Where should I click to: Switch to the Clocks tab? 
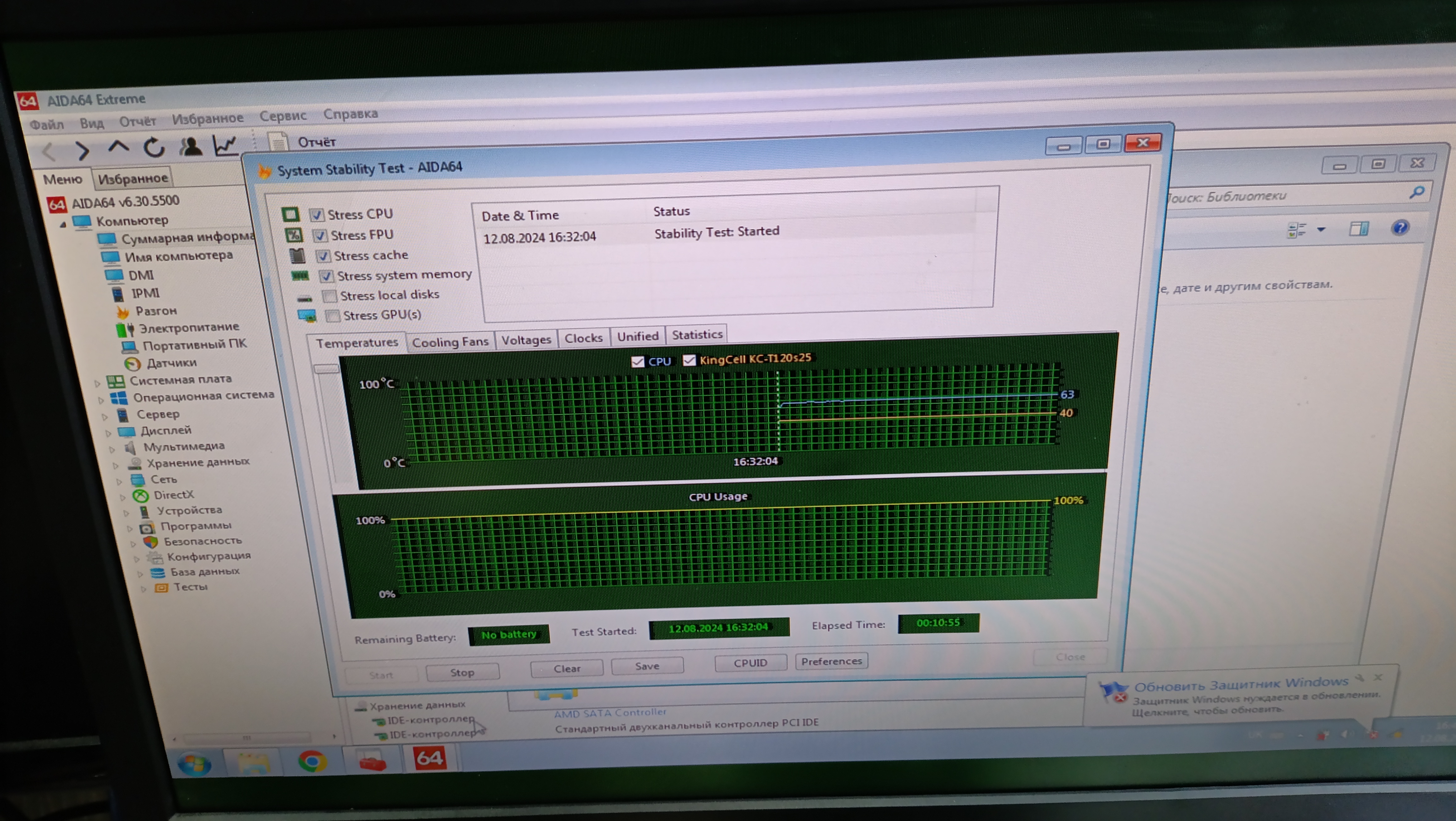583,338
